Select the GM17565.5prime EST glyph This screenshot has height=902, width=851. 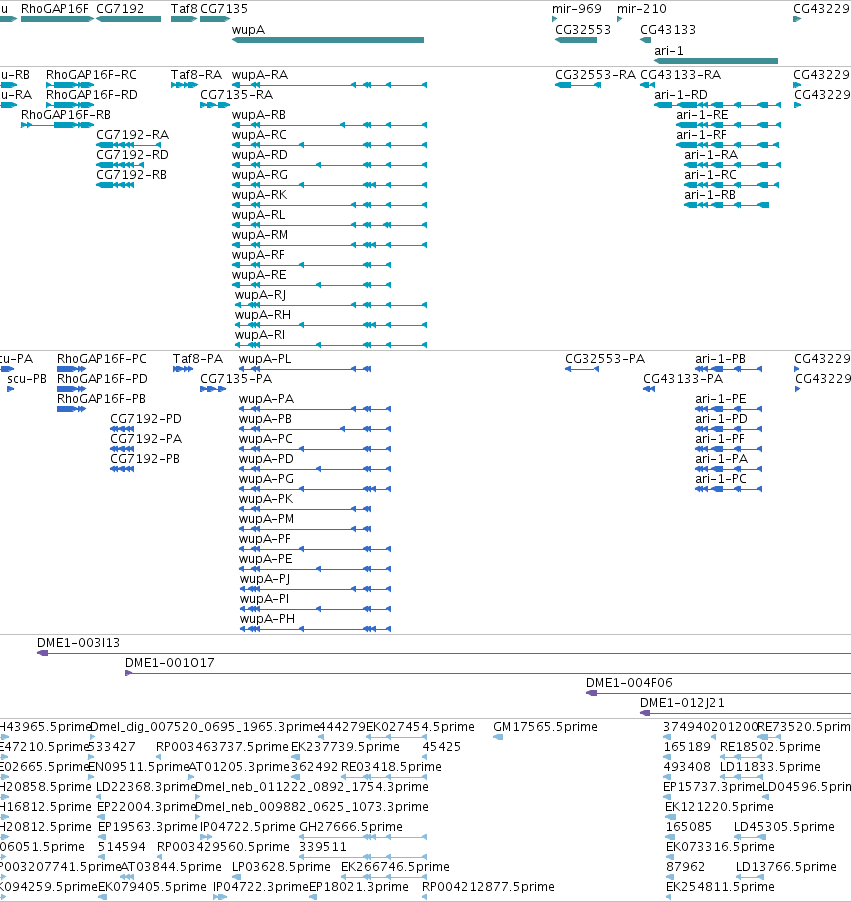coord(498,737)
